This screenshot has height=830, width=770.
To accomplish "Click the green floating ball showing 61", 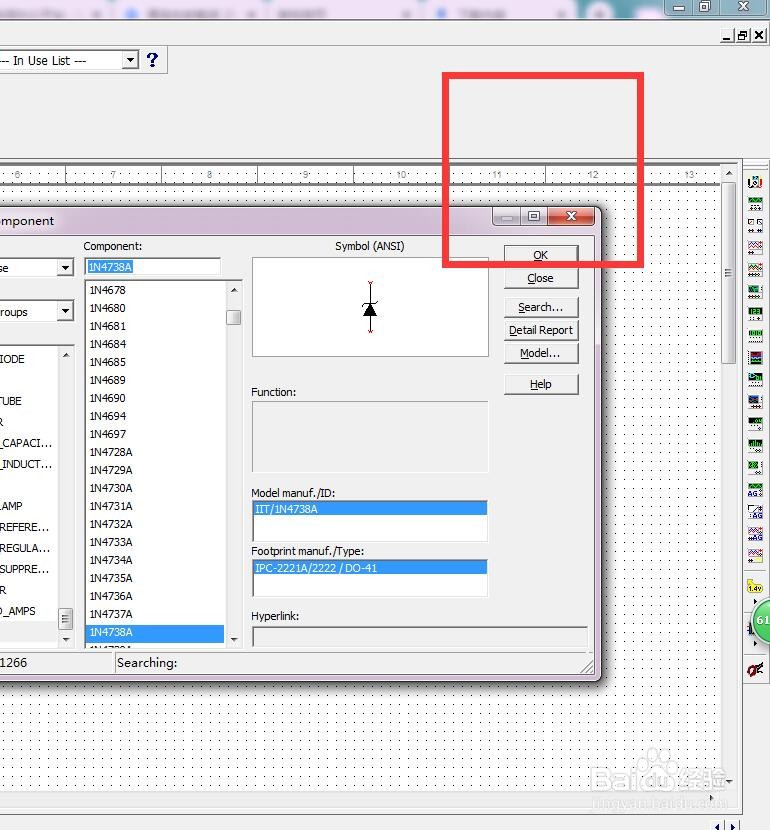I will click(x=762, y=620).
